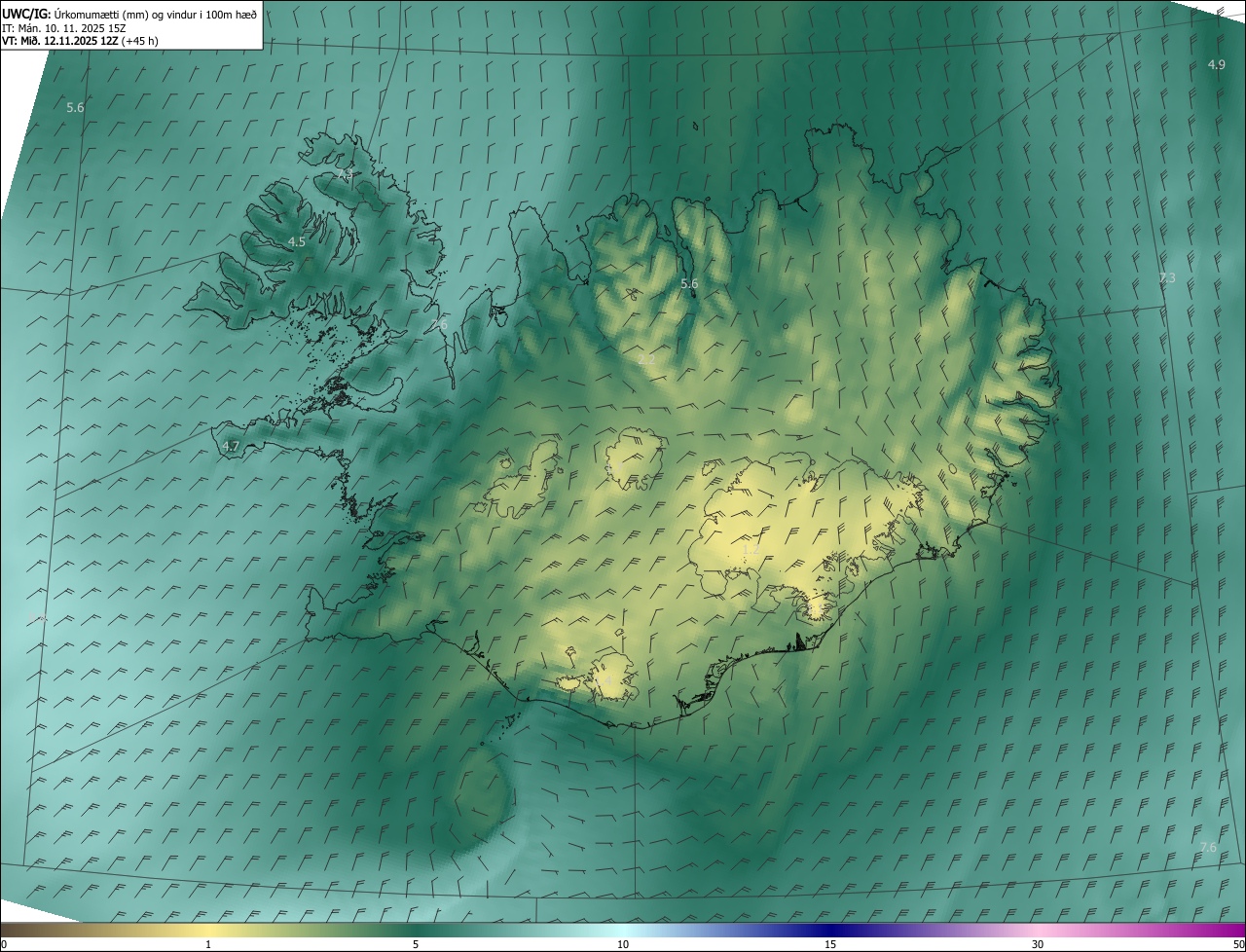Click the 4.7 value on the Snæfellsnes peninsula
Image resolution: width=1246 pixels, height=952 pixels.
231,447
